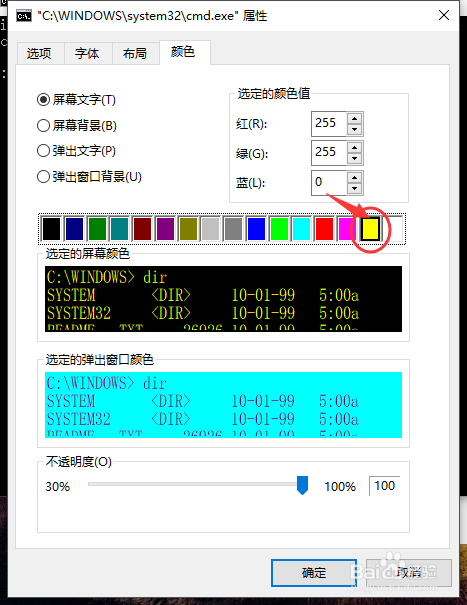Click the opacity value field showing 100

[x=384, y=486]
